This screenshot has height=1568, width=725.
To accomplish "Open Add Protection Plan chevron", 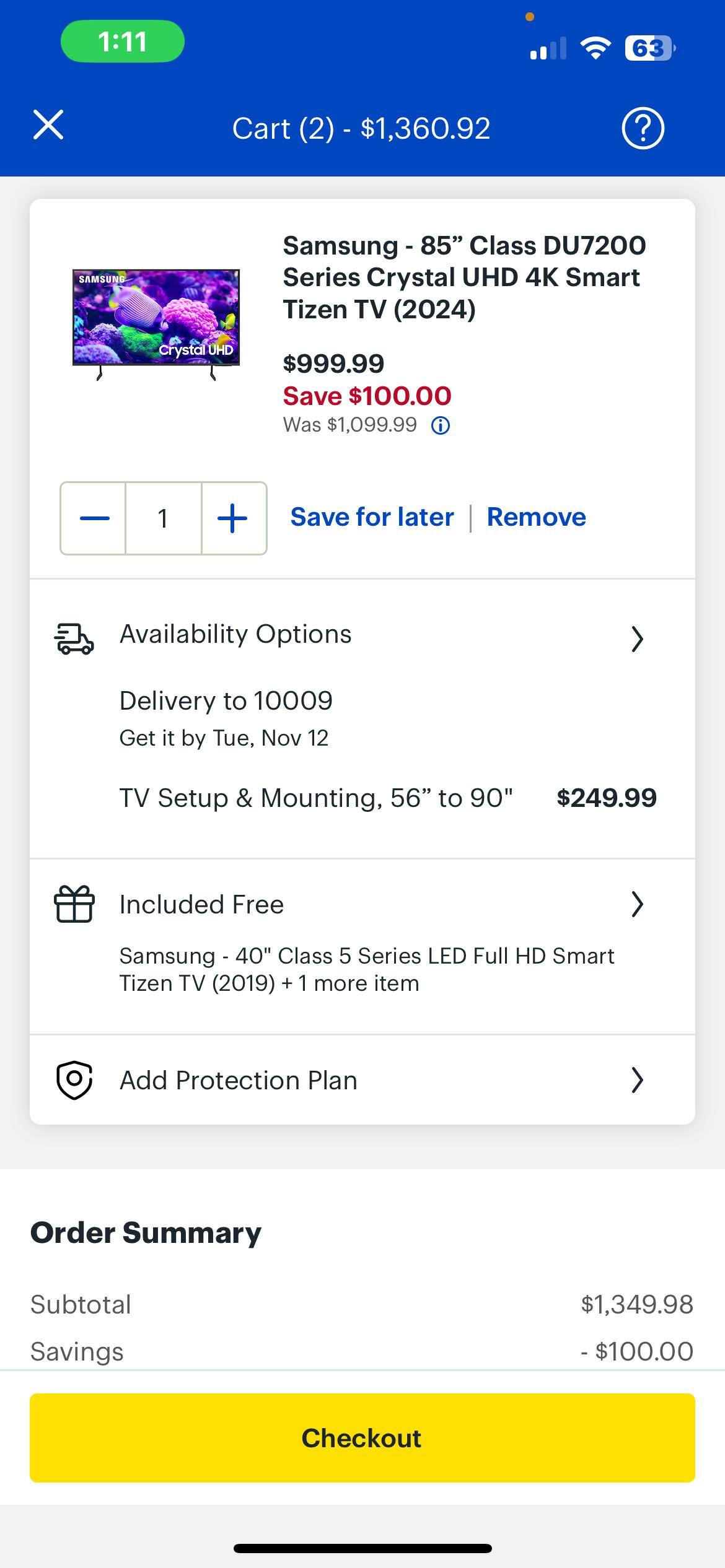I will (637, 1080).
